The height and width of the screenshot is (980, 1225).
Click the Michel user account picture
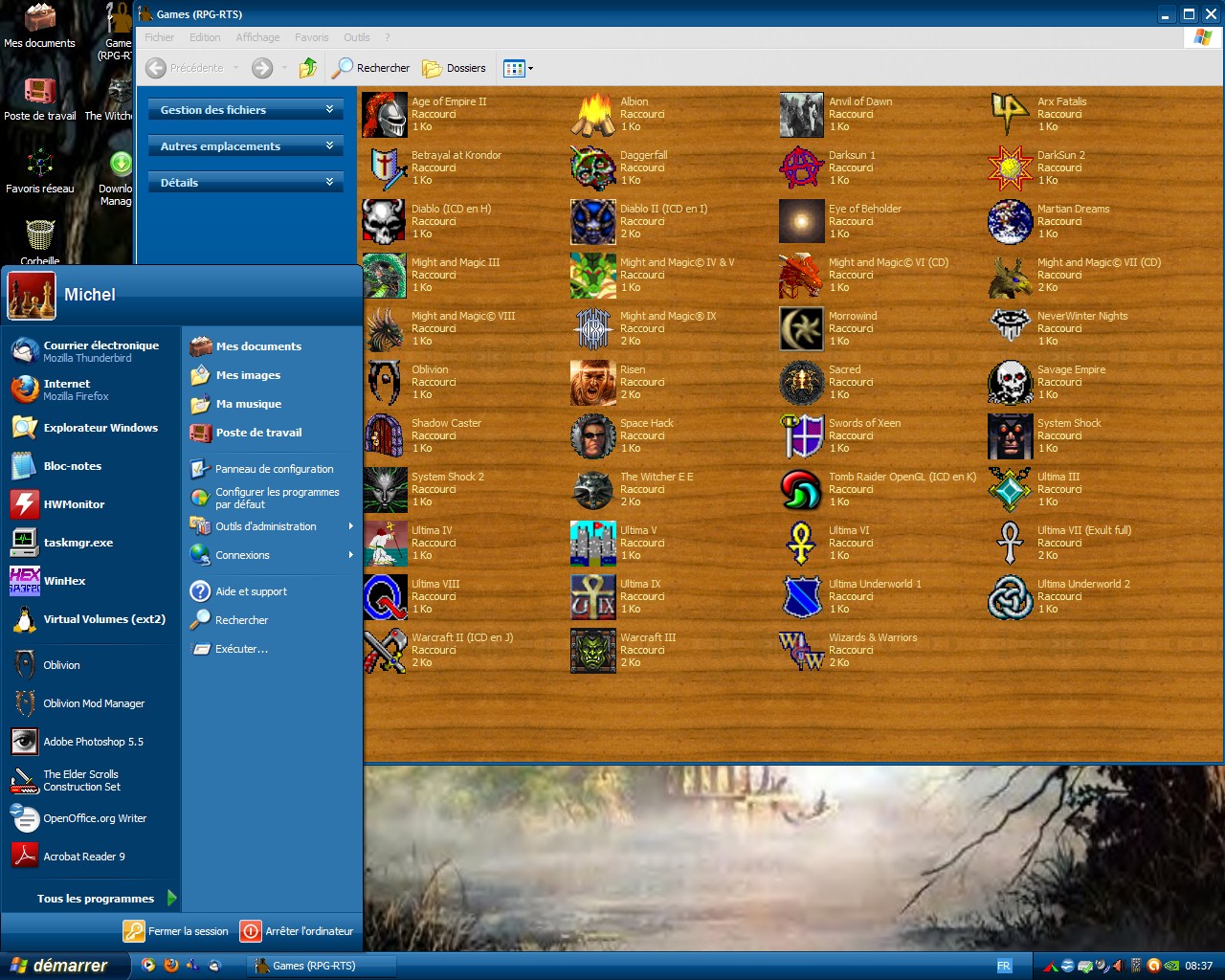[x=32, y=295]
